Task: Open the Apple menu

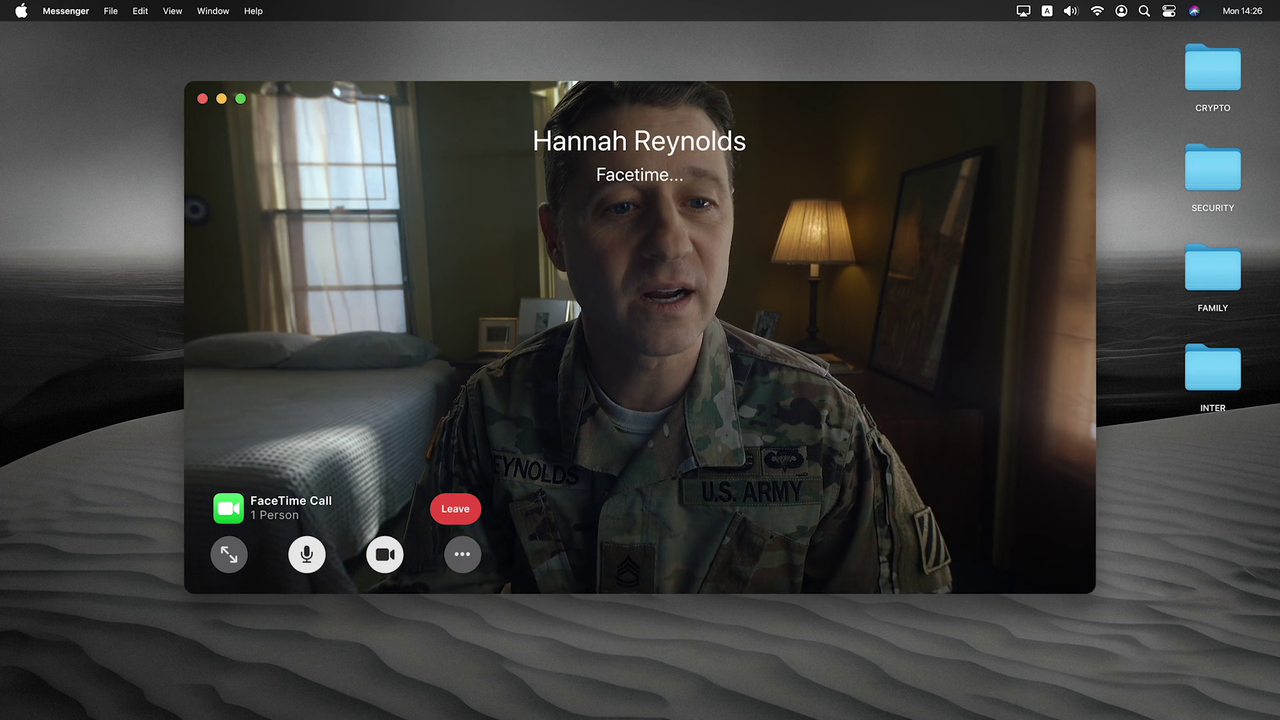Action: click(21, 11)
